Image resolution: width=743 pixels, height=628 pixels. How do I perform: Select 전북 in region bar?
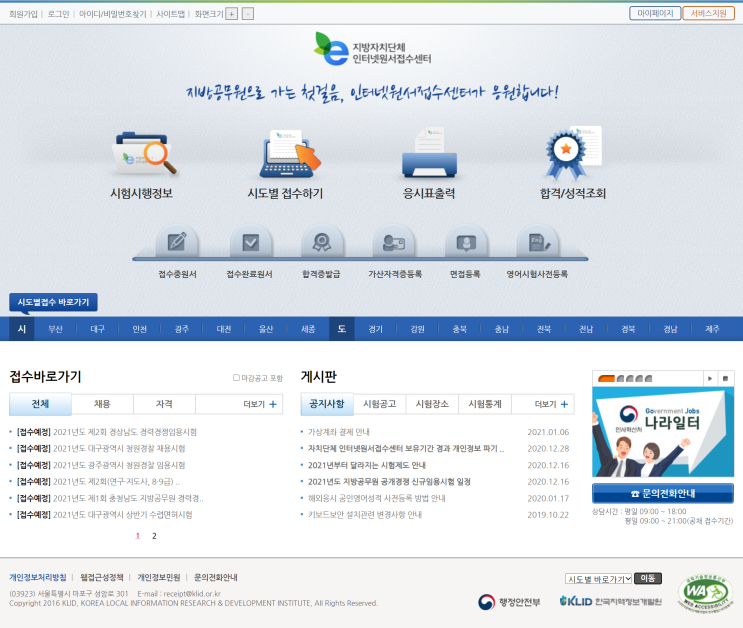point(544,329)
